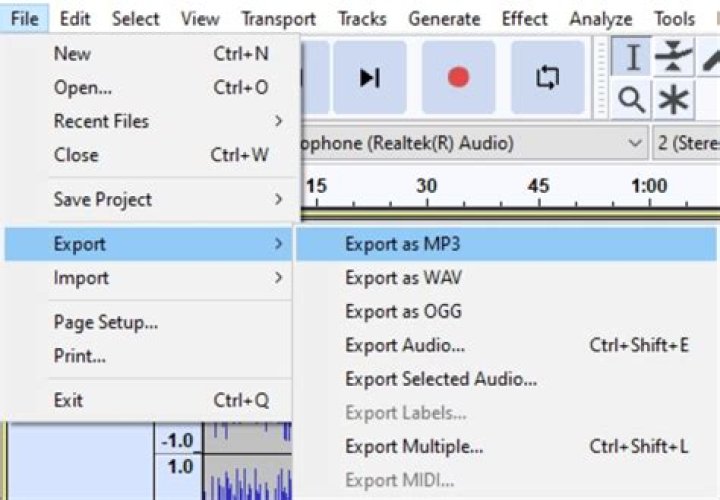Expand the Recent Files submenu
The height and width of the screenshot is (500, 720).
(x=148, y=121)
